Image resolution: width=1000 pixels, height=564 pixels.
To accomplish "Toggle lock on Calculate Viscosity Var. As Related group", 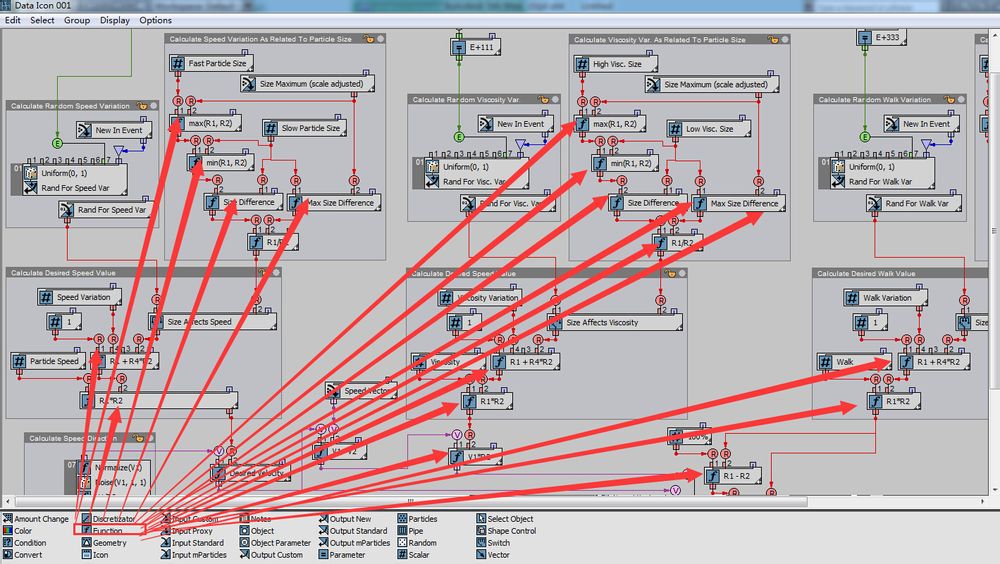I will 772,40.
